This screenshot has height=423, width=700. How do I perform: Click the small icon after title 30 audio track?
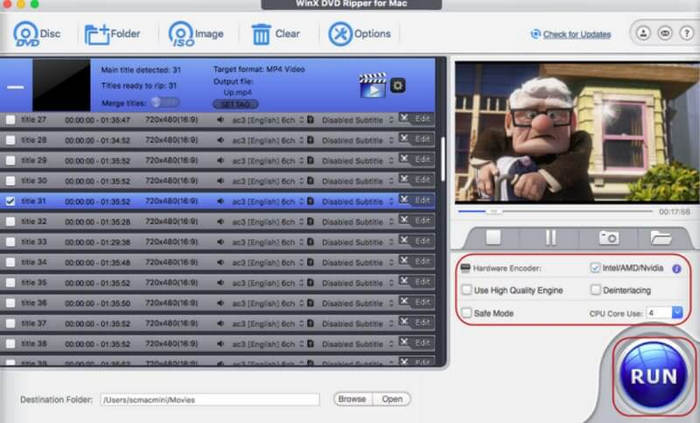(x=310, y=181)
